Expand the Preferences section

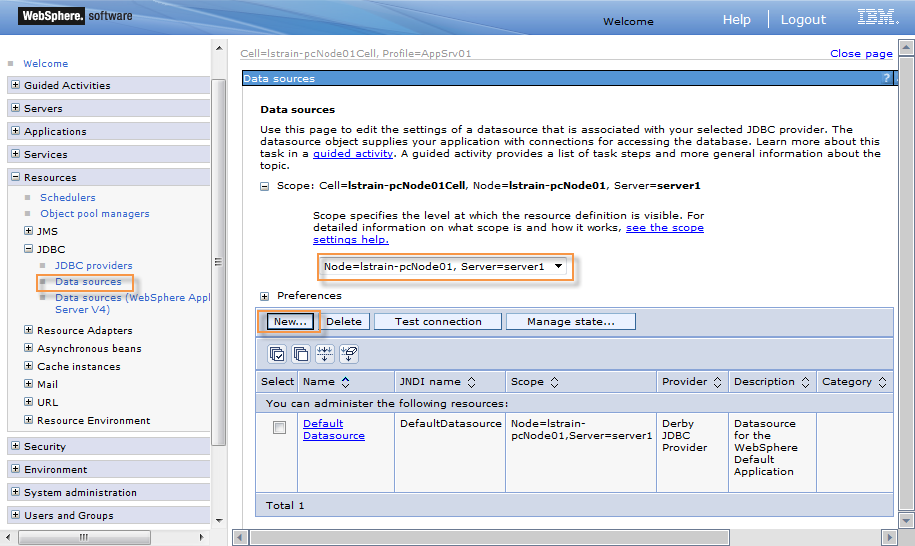tap(265, 296)
